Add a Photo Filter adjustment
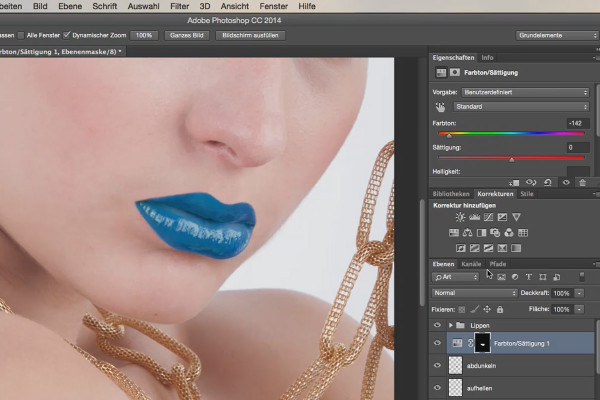The width and height of the screenshot is (600, 400). [495, 233]
